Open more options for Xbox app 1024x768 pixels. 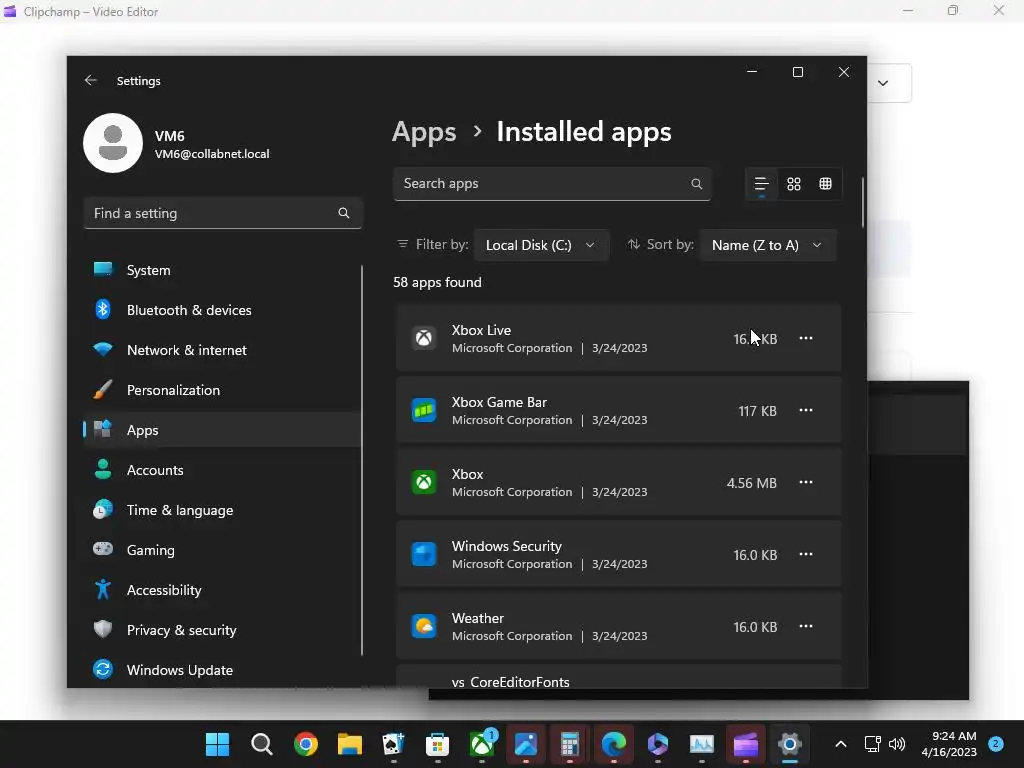[806, 482]
